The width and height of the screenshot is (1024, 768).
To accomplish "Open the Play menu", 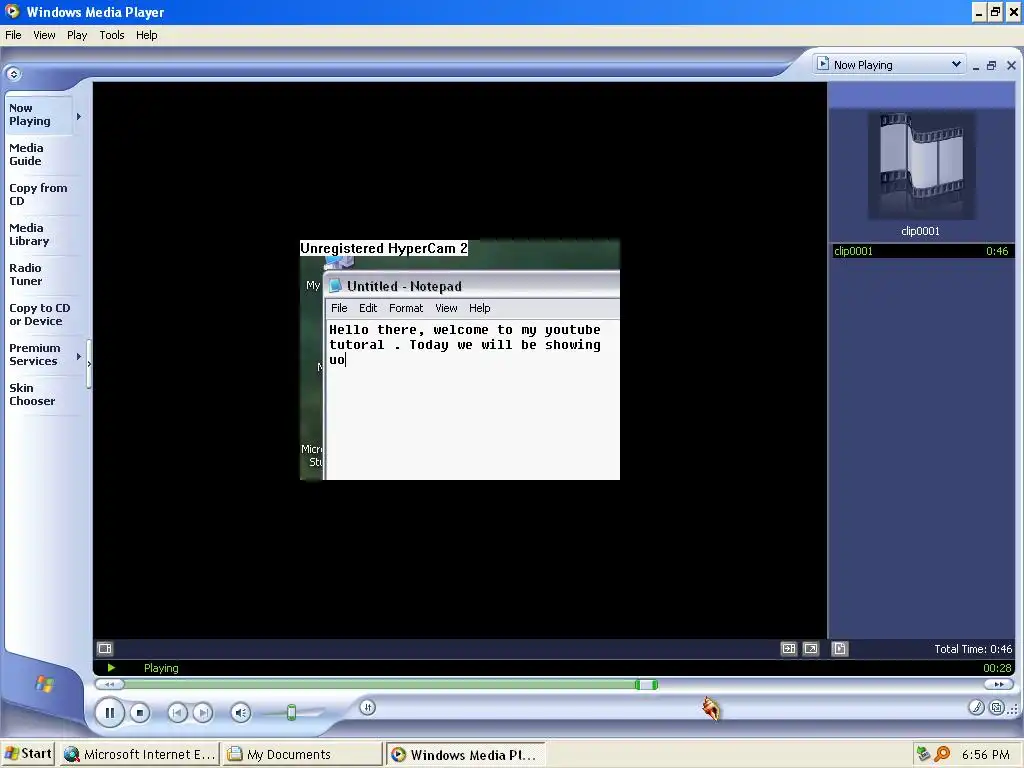I will coord(77,35).
